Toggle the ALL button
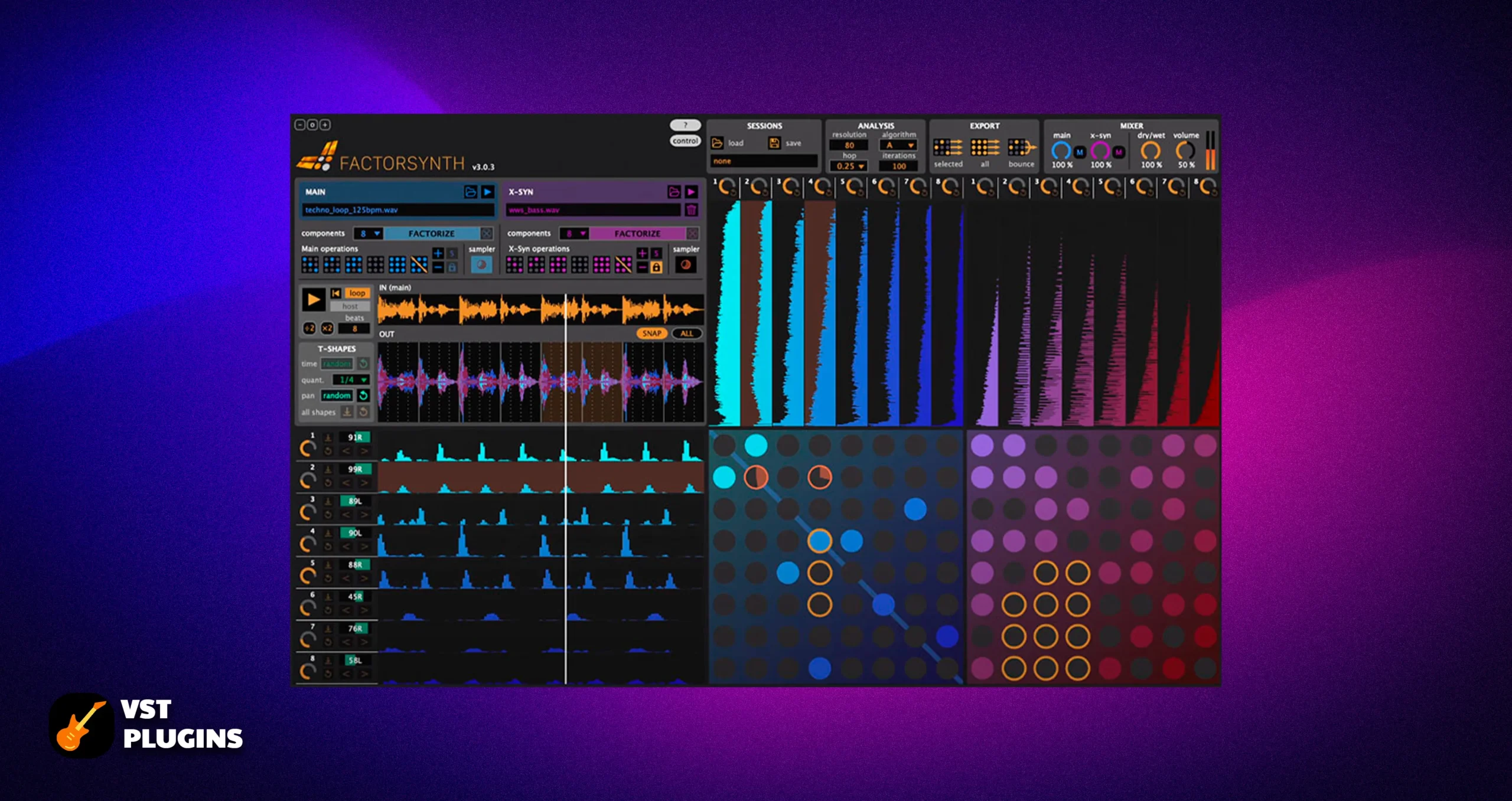The width and height of the screenshot is (1512, 801). 686,334
